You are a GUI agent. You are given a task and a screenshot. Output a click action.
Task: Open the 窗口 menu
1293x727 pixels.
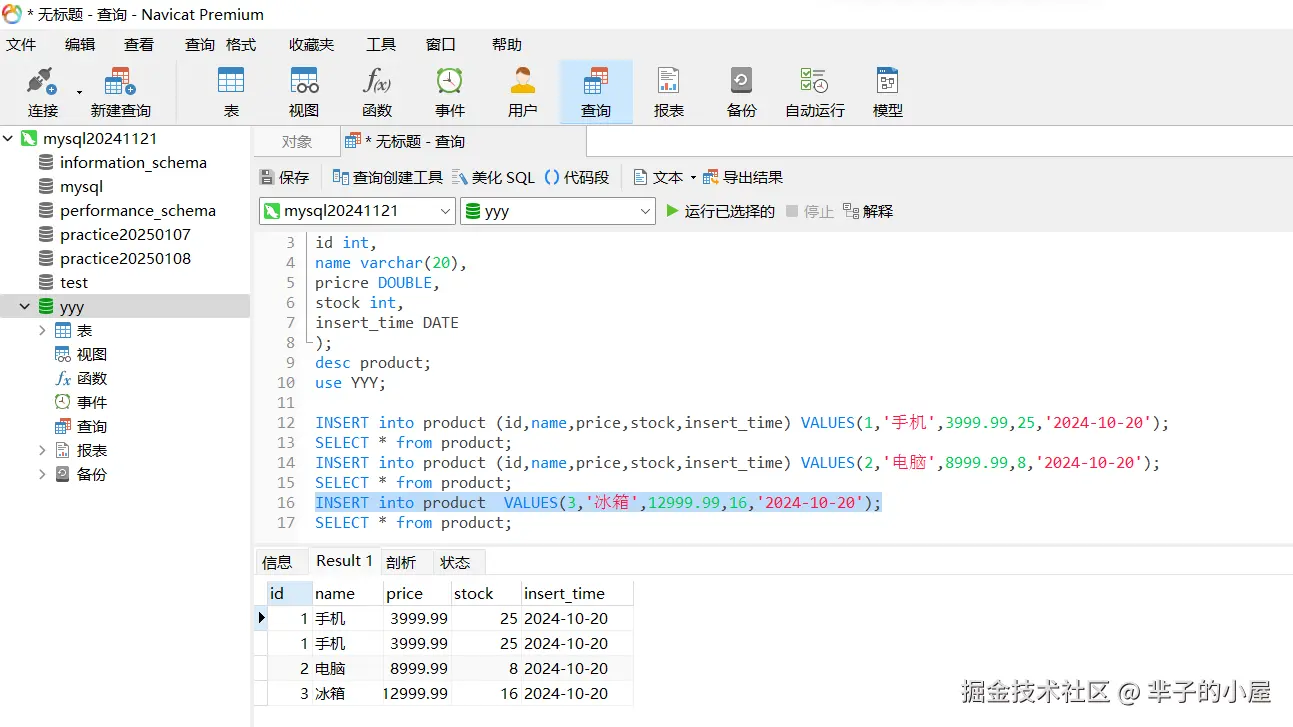click(441, 44)
